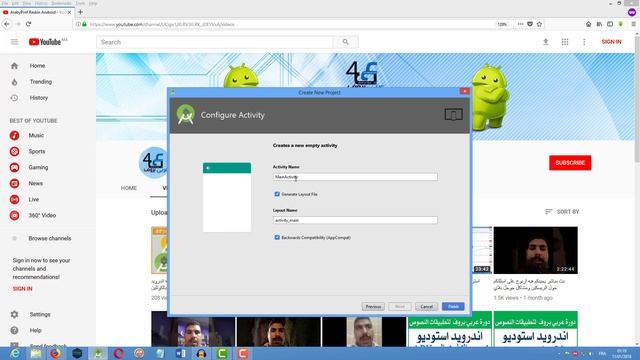Image resolution: width=640 pixels, height=360 pixels.
Task: Open File Explorer from taskbar
Action: click(36, 353)
